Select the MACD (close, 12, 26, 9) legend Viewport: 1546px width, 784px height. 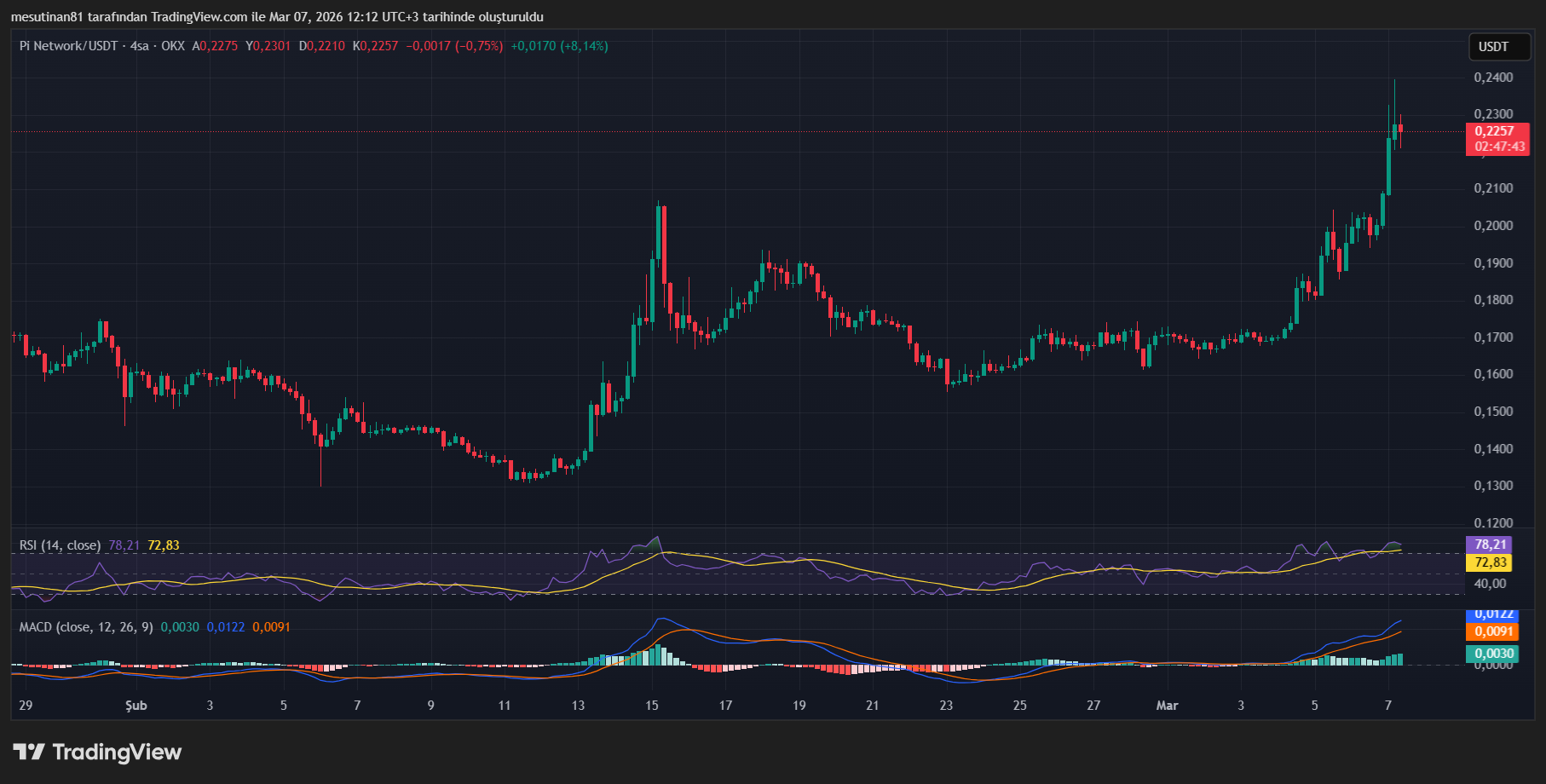pyautogui.click(x=86, y=627)
